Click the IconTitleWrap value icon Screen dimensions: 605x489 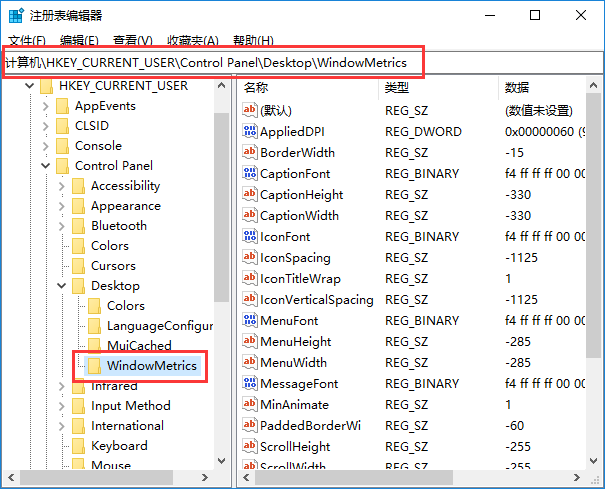[x=249, y=278]
